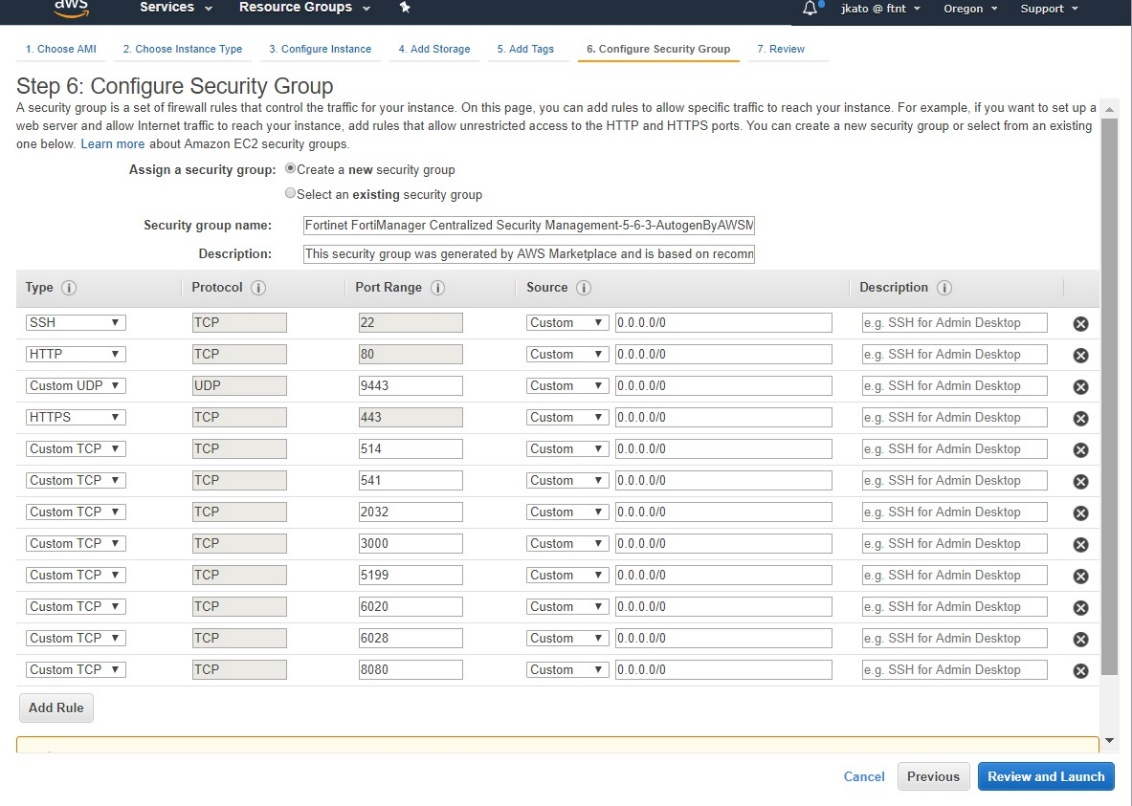Select an existing security group option
The height and width of the screenshot is (806, 1132).
pyautogui.click(x=290, y=191)
